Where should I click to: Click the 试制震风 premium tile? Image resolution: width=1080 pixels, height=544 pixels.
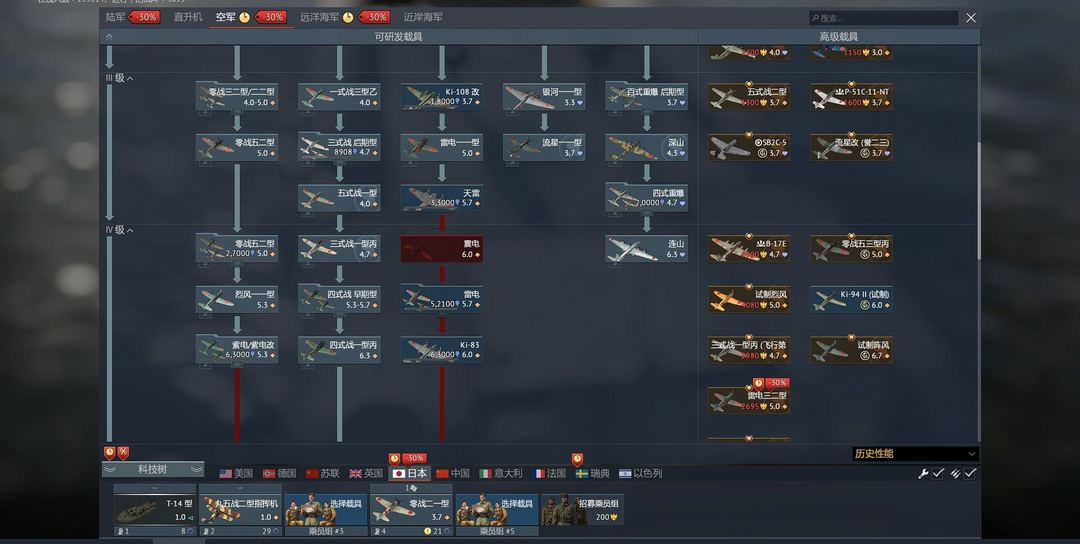pos(851,350)
